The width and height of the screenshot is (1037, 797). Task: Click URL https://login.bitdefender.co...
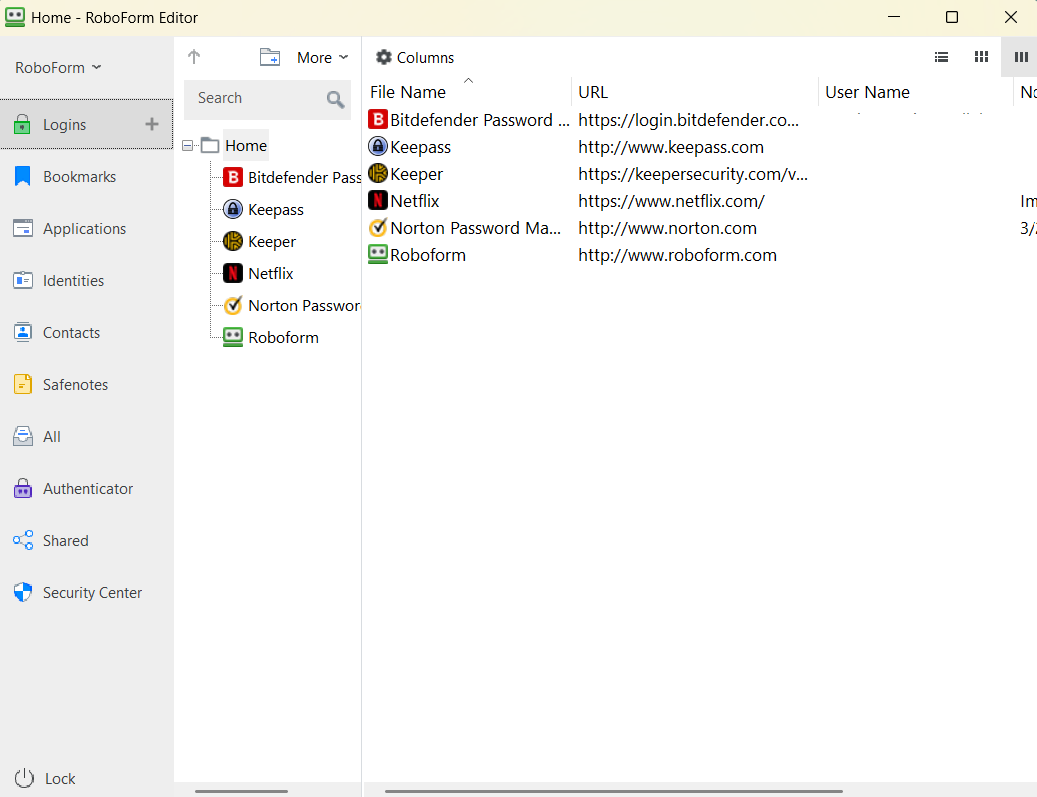pos(688,120)
